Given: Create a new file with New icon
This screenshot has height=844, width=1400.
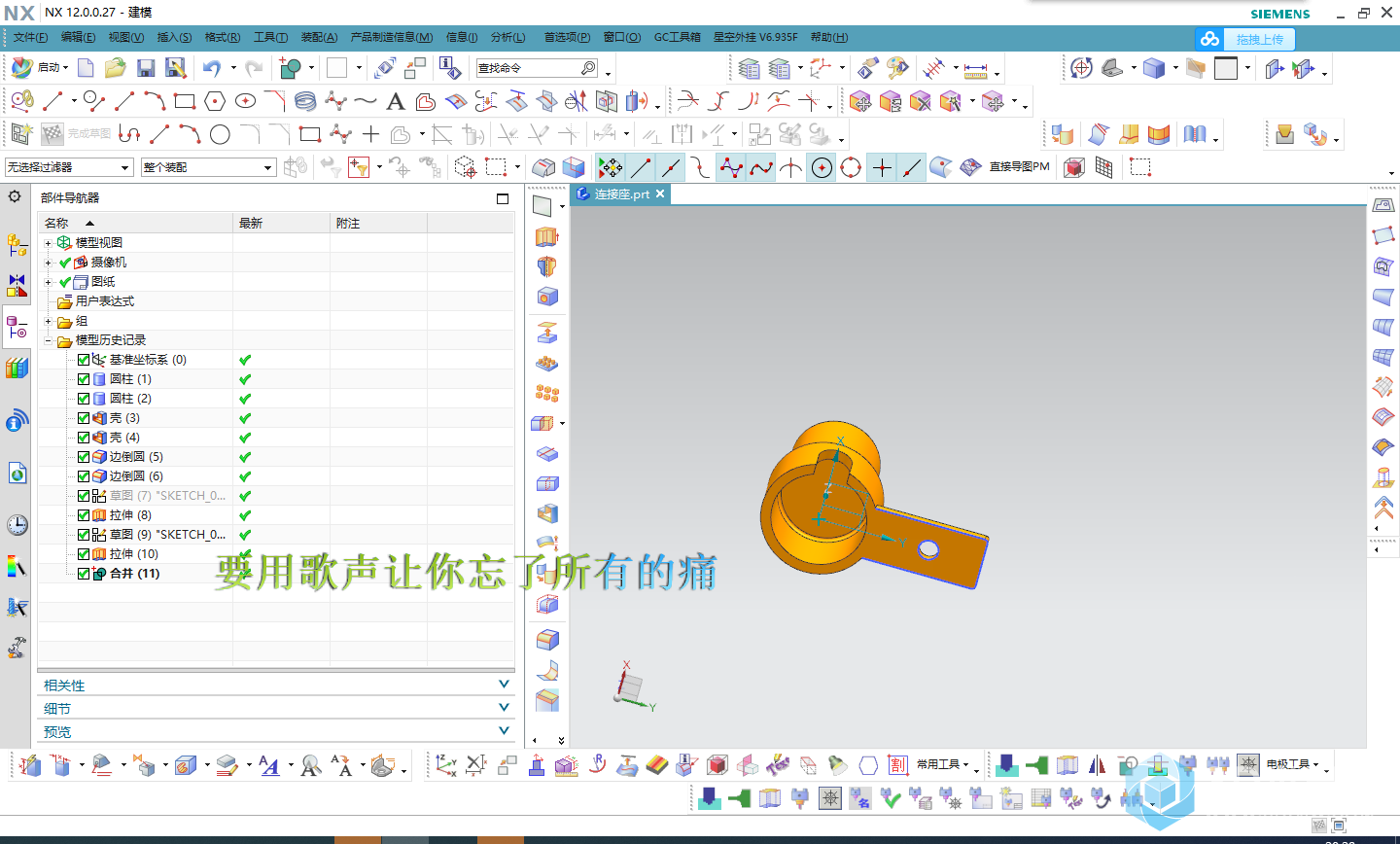Looking at the screenshot, I should coord(86,68).
